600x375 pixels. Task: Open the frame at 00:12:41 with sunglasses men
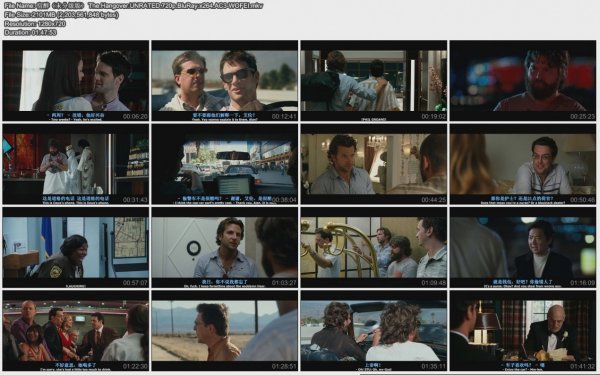[225, 81]
